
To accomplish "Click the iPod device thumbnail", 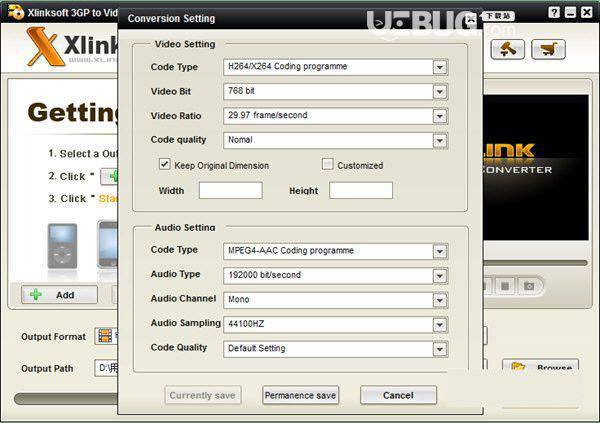I will coord(62,246).
